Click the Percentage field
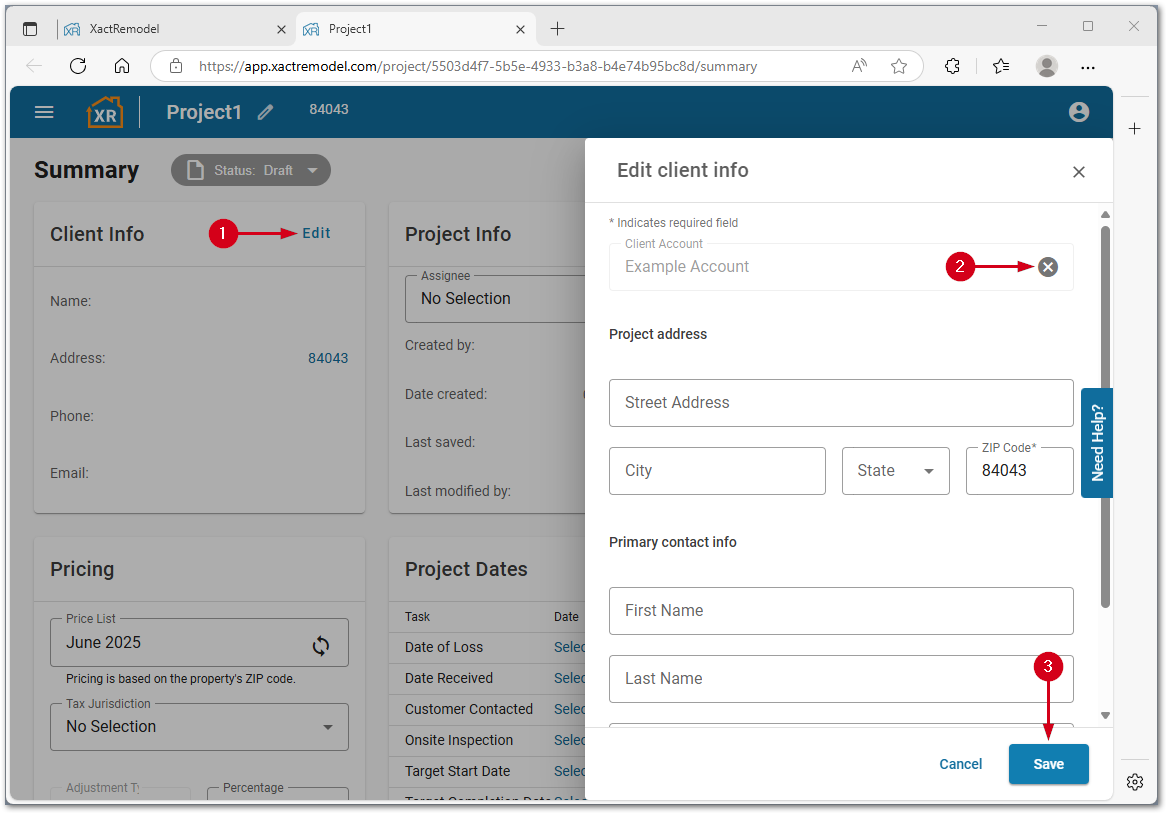 [278, 793]
